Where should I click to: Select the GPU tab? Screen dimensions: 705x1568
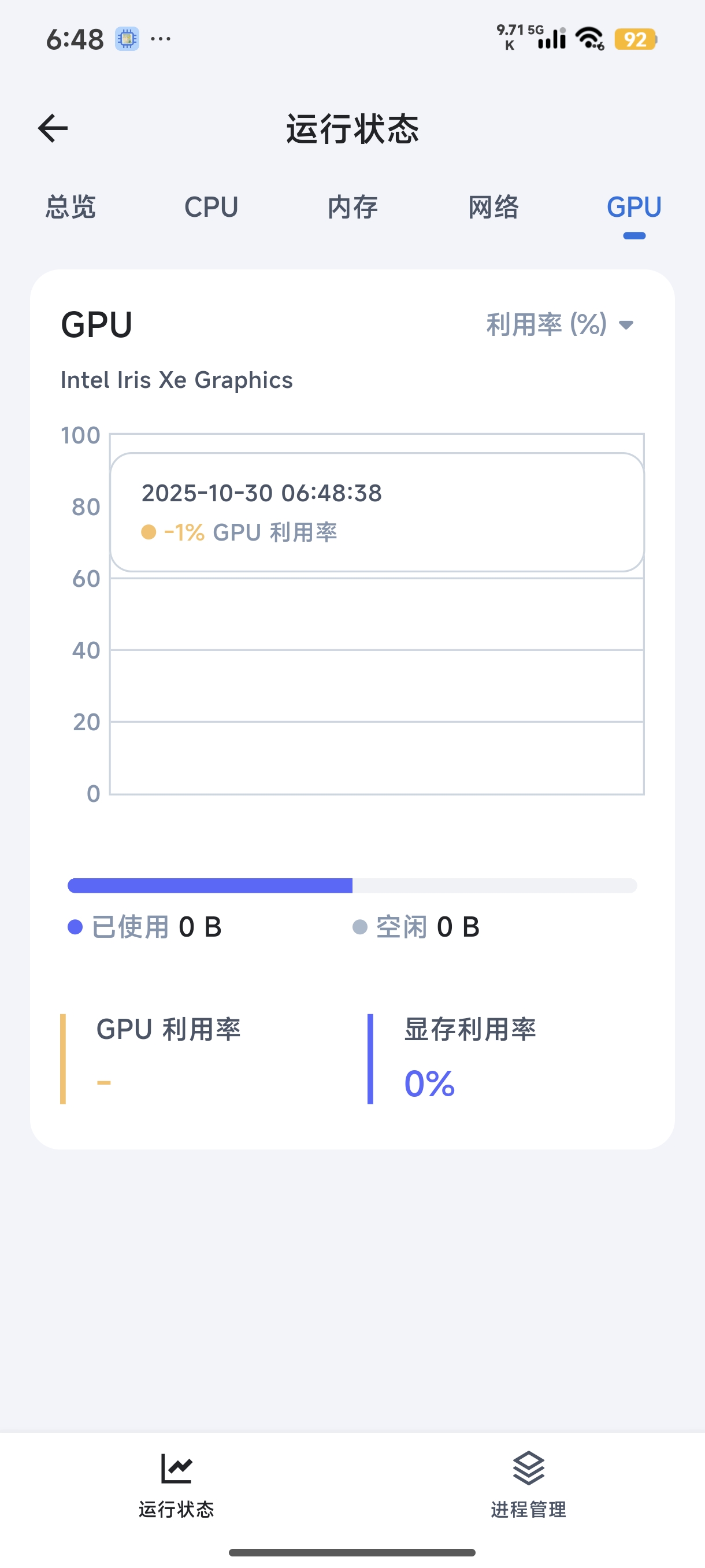[x=634, y=208]
